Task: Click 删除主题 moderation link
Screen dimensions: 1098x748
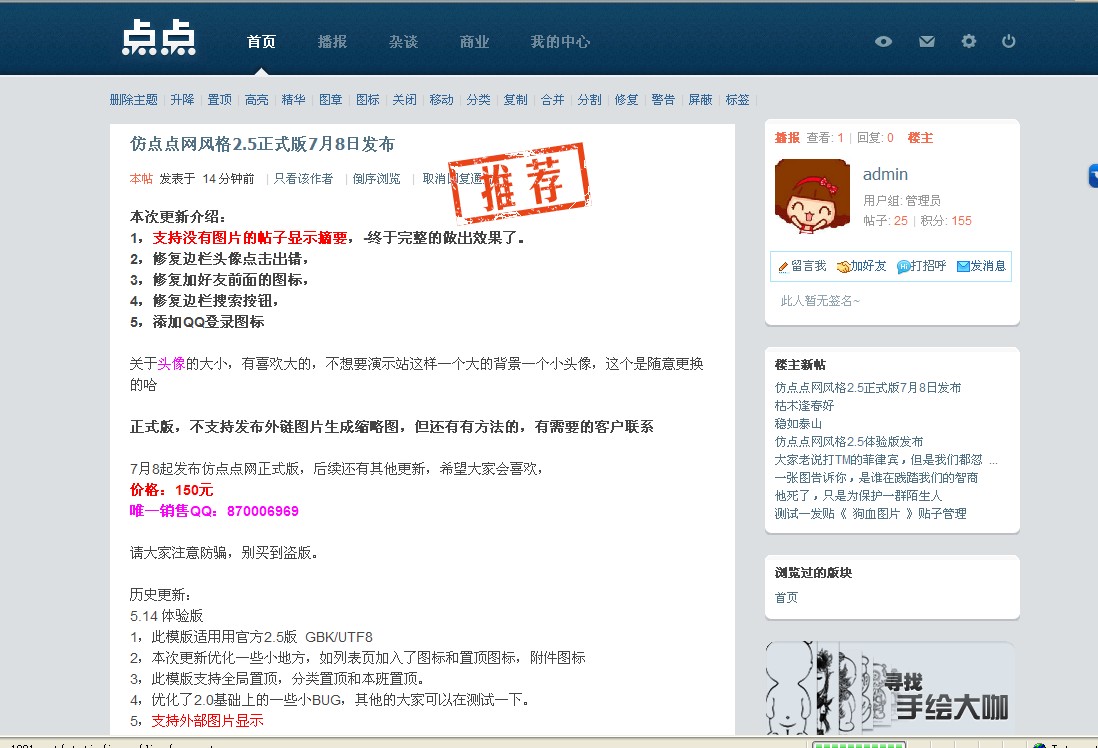Action: pos(134,99)
